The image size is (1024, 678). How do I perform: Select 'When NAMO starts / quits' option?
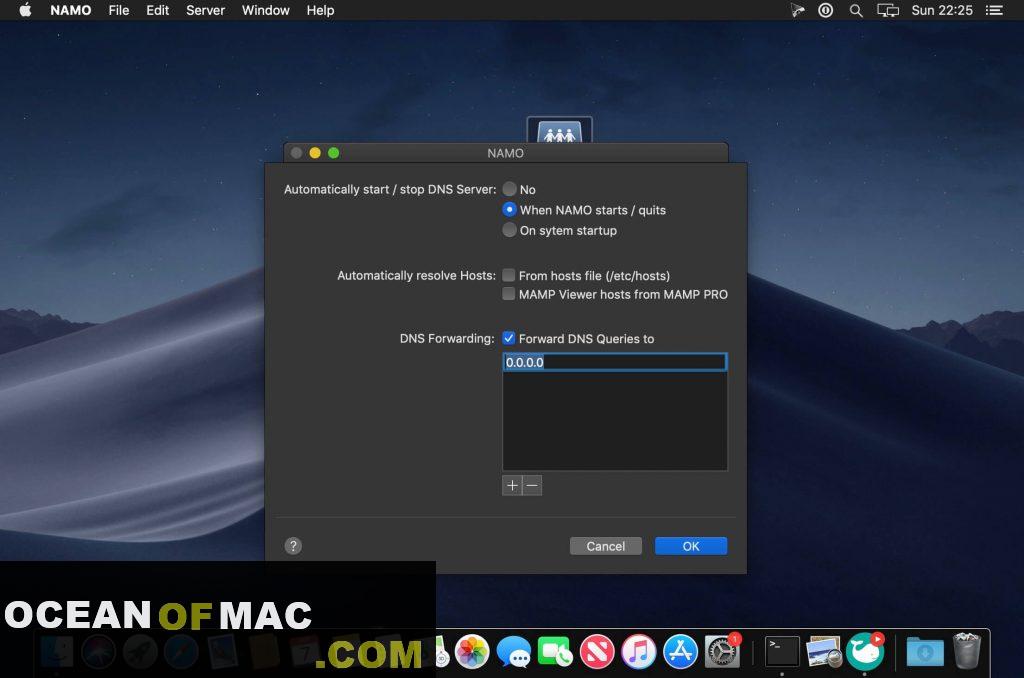point(509,210)
